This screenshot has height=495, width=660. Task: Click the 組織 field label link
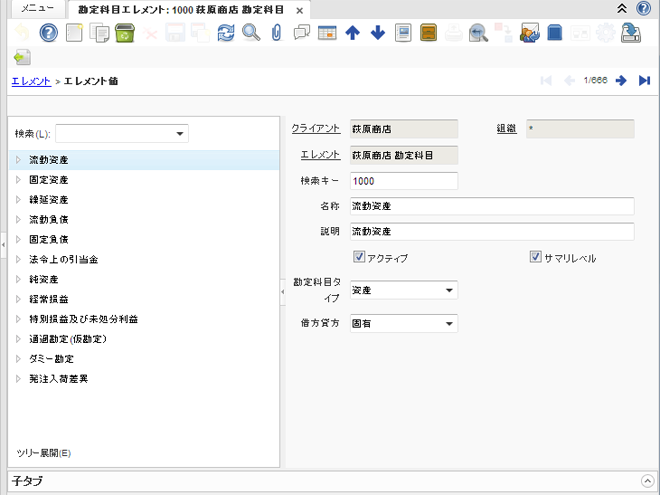(x=506, y=129)
